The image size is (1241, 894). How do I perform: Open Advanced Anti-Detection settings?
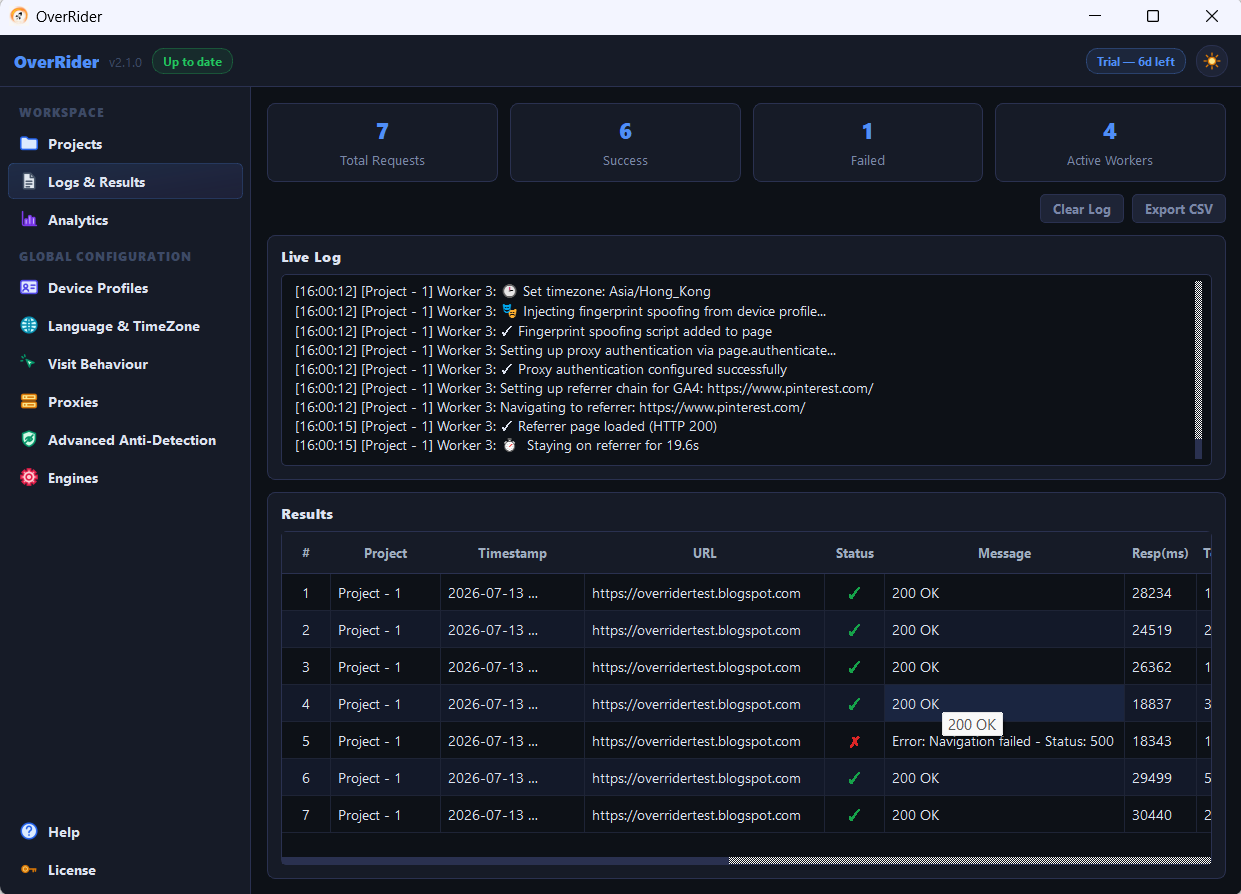[x=125, y=440]
